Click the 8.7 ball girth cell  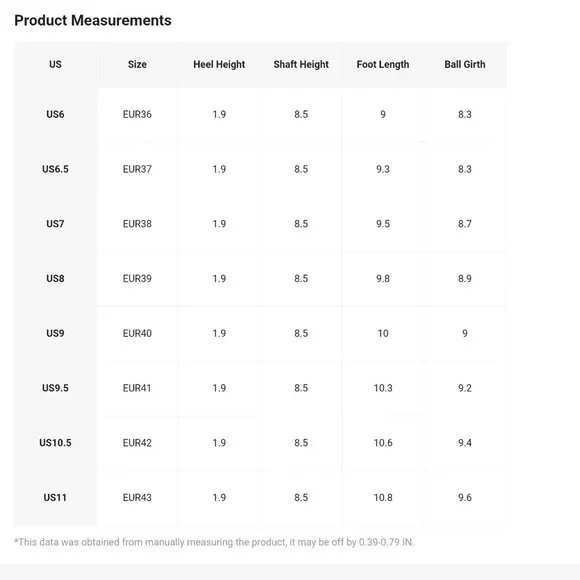(x=465, y=224)
